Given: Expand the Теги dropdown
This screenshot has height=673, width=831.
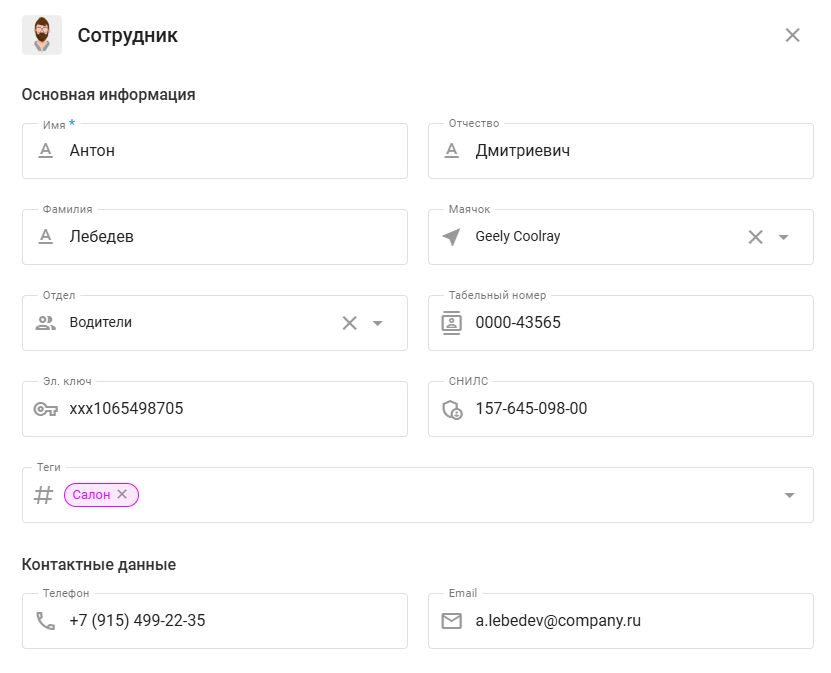Looking at the screenshot, I should click(x=789, y=495).
